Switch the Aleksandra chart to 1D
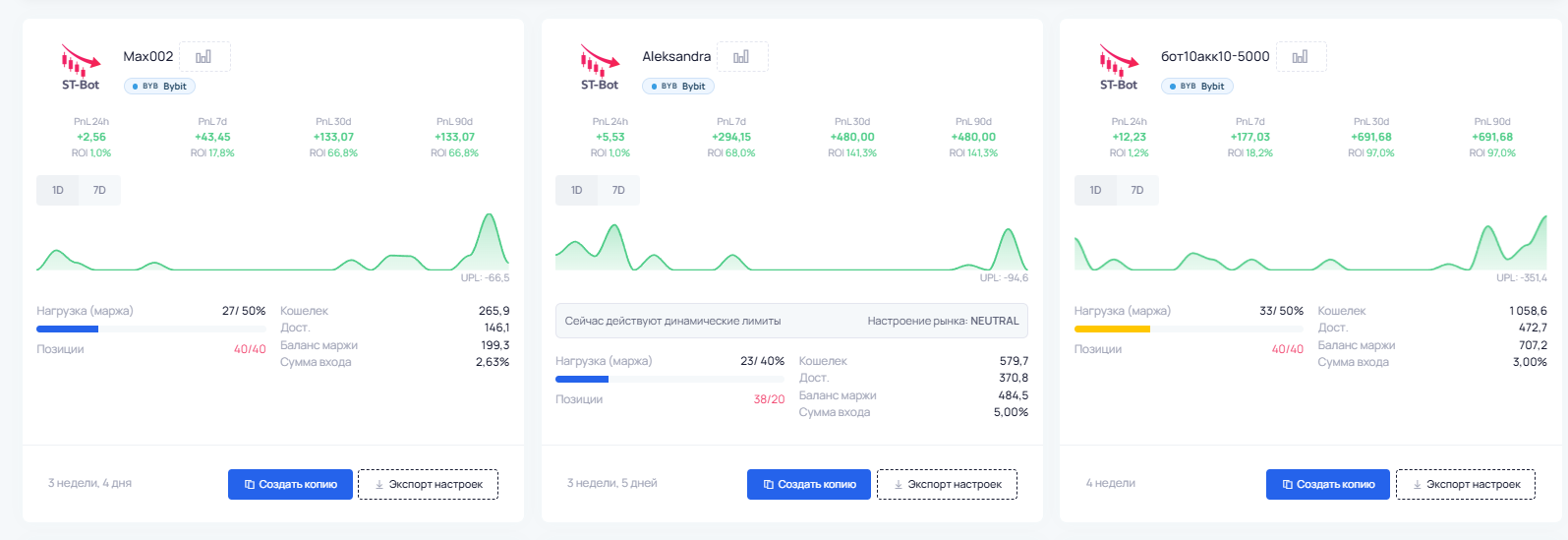 pyautogui.click(x=577, y=191)
